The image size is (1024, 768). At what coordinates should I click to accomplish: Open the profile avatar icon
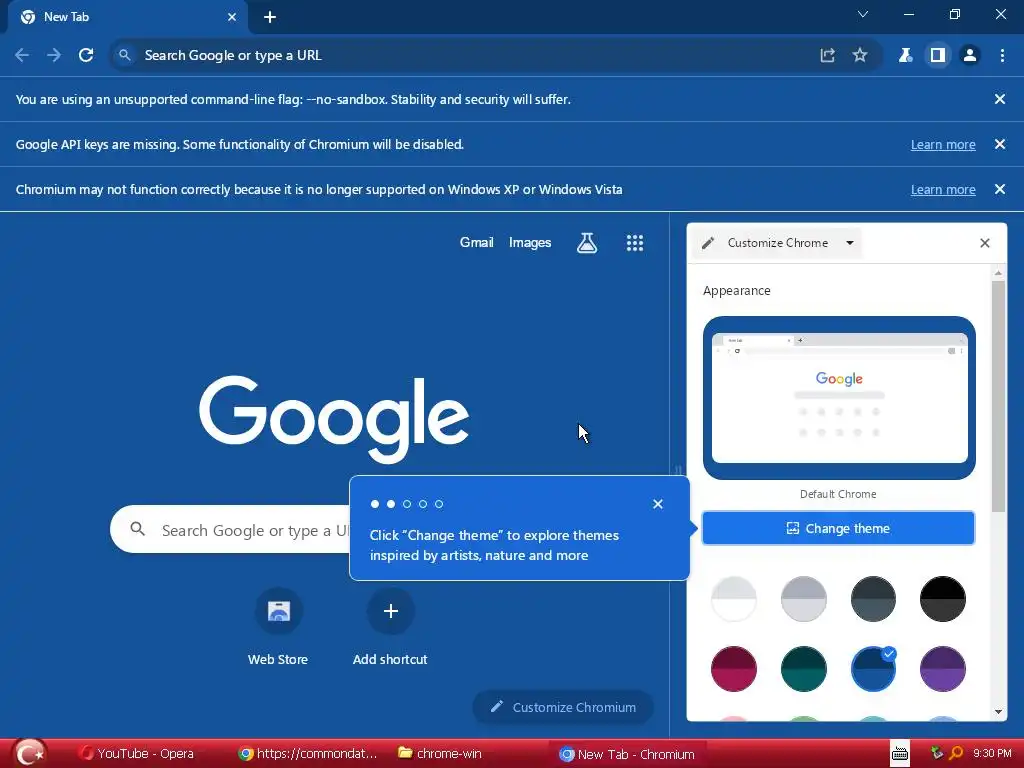[970, 56]
